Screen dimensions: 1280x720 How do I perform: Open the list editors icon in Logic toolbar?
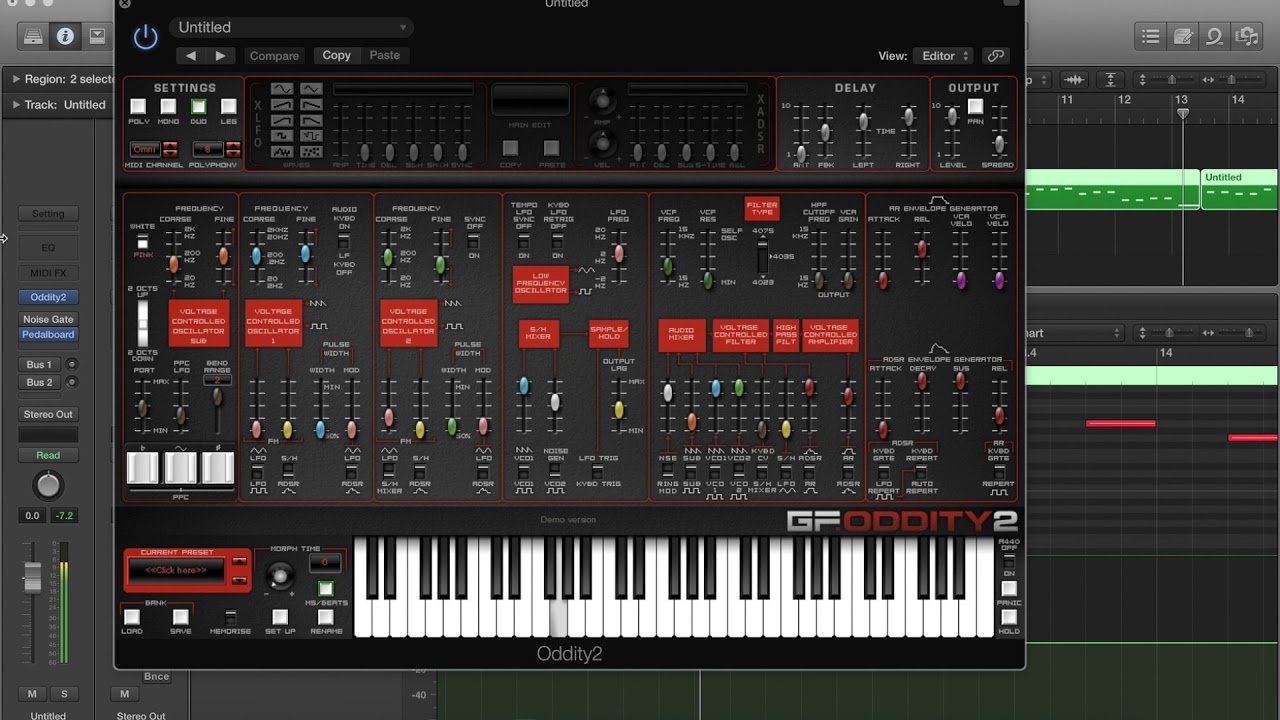coord(1151,36)
